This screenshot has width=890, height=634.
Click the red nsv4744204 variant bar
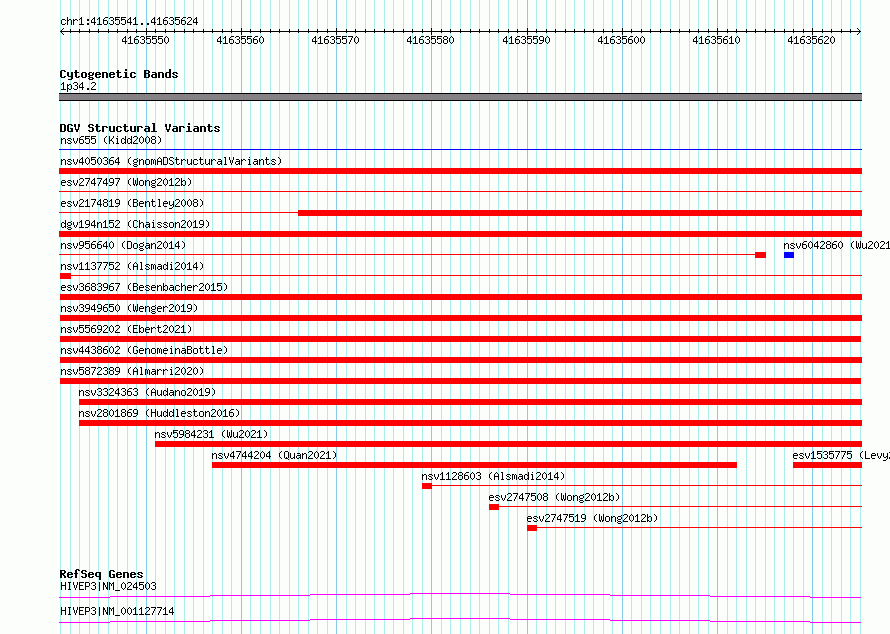tap(475, 465)
